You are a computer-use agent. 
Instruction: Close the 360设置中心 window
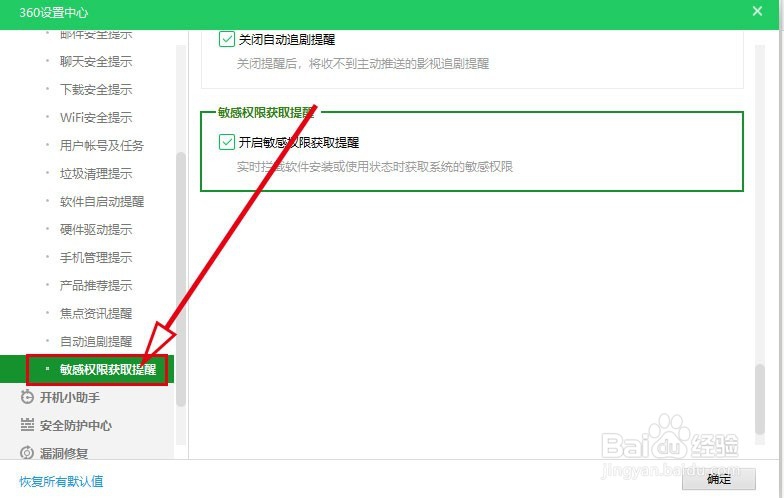(757, 11)
